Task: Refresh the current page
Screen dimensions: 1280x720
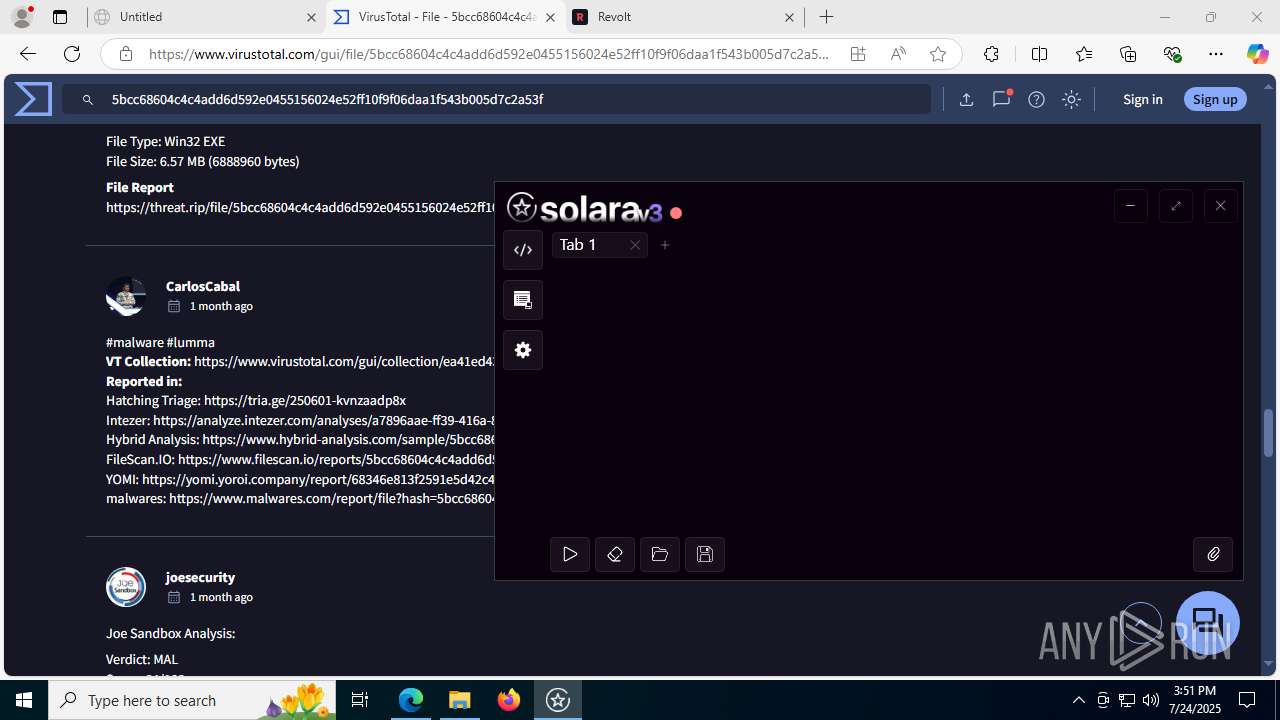Action: [72, 54]
